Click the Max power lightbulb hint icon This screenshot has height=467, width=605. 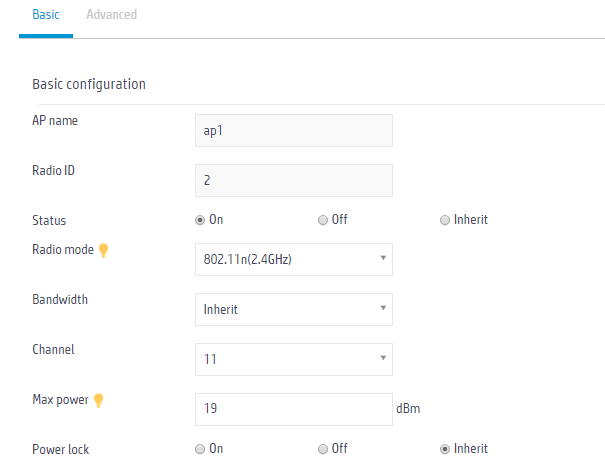pos(99,400)
